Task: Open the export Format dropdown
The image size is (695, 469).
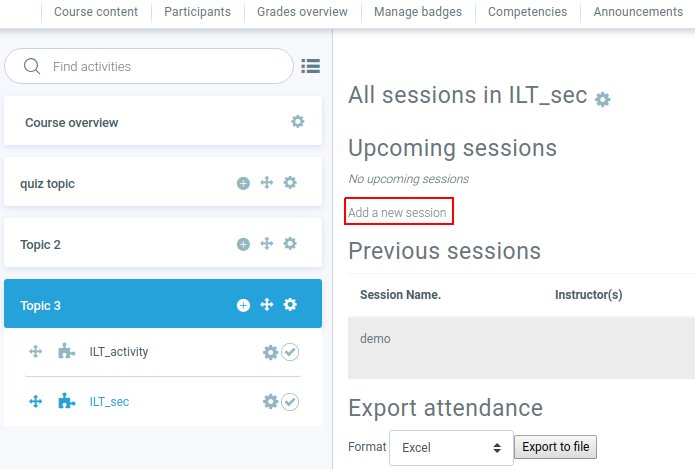Action: (x=450, y=448)
